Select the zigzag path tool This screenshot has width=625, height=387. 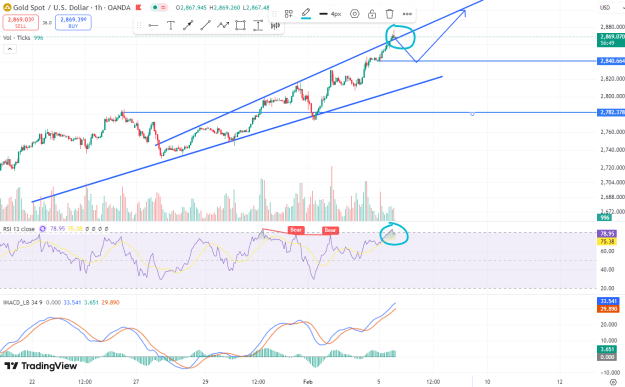[x=223, y=26]
